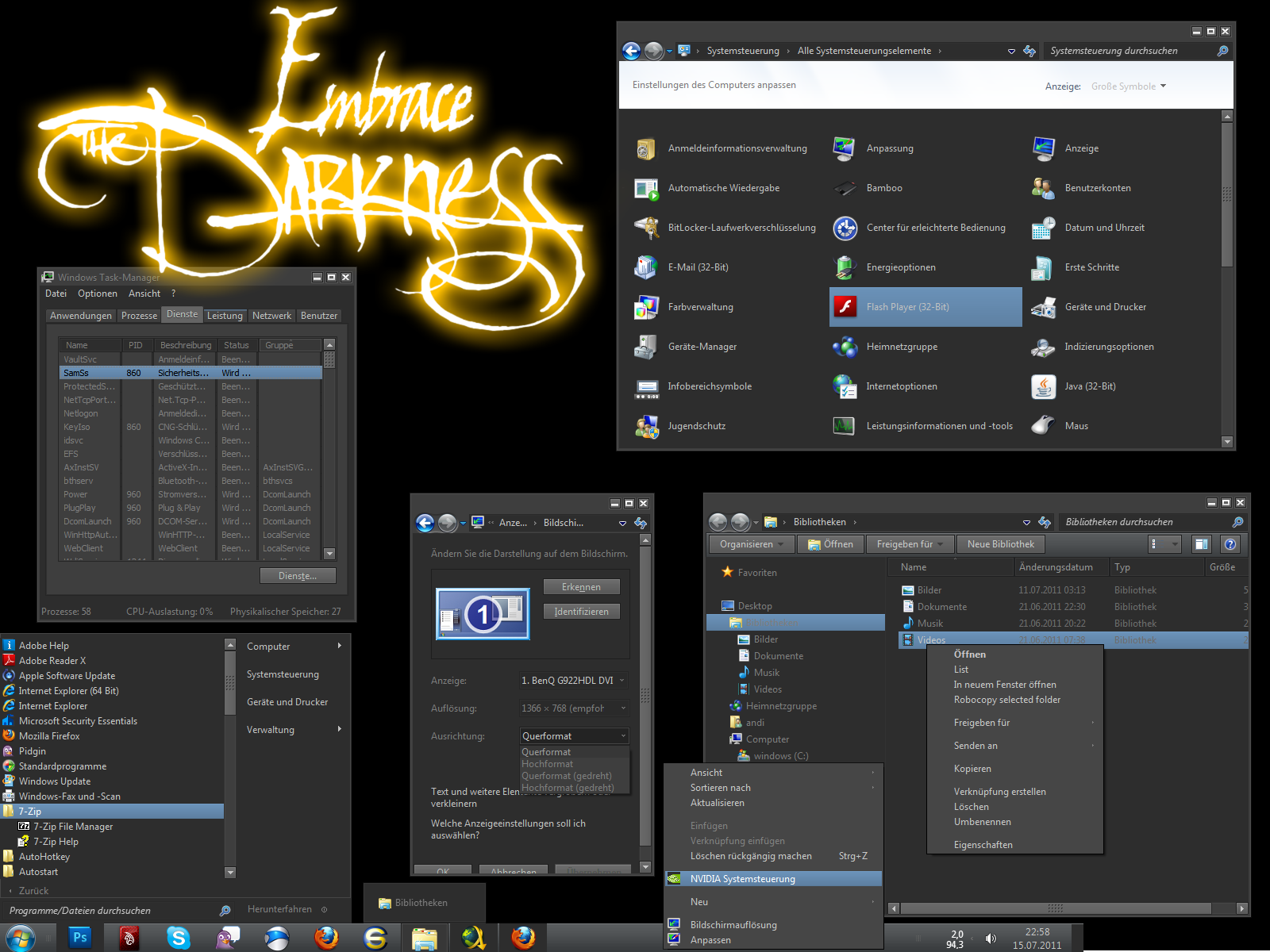
Task: Switch to the Leistung tab
Action: [225, 316]
